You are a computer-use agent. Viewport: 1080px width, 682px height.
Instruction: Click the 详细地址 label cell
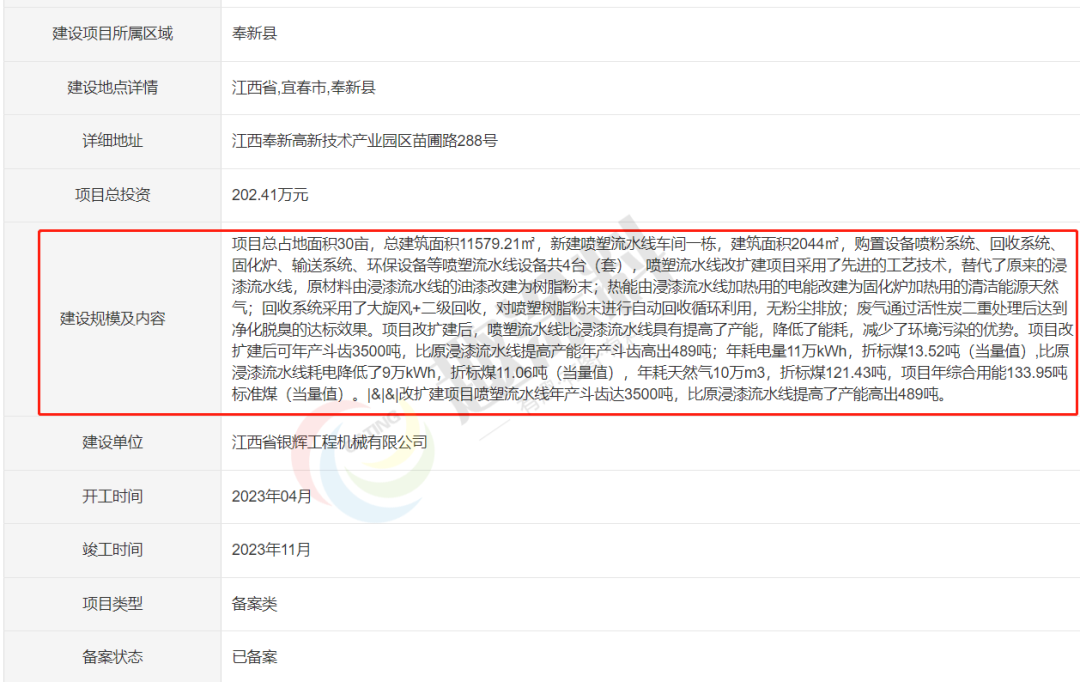pyautogui.click(x=112, y=141)
